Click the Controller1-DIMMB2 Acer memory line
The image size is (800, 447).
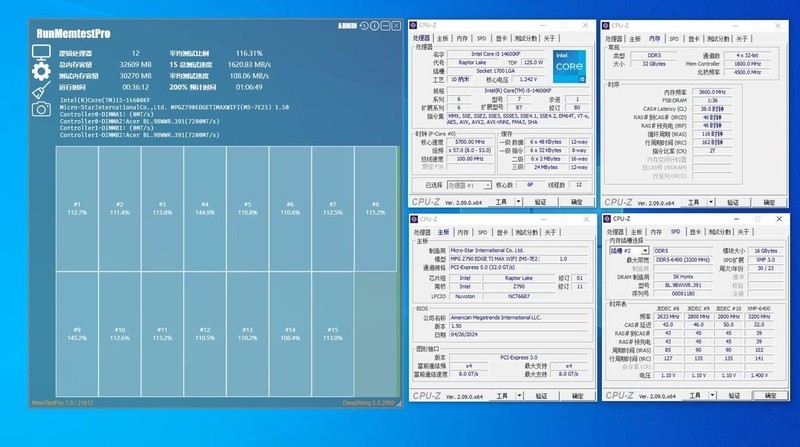[x=139, y=135]
